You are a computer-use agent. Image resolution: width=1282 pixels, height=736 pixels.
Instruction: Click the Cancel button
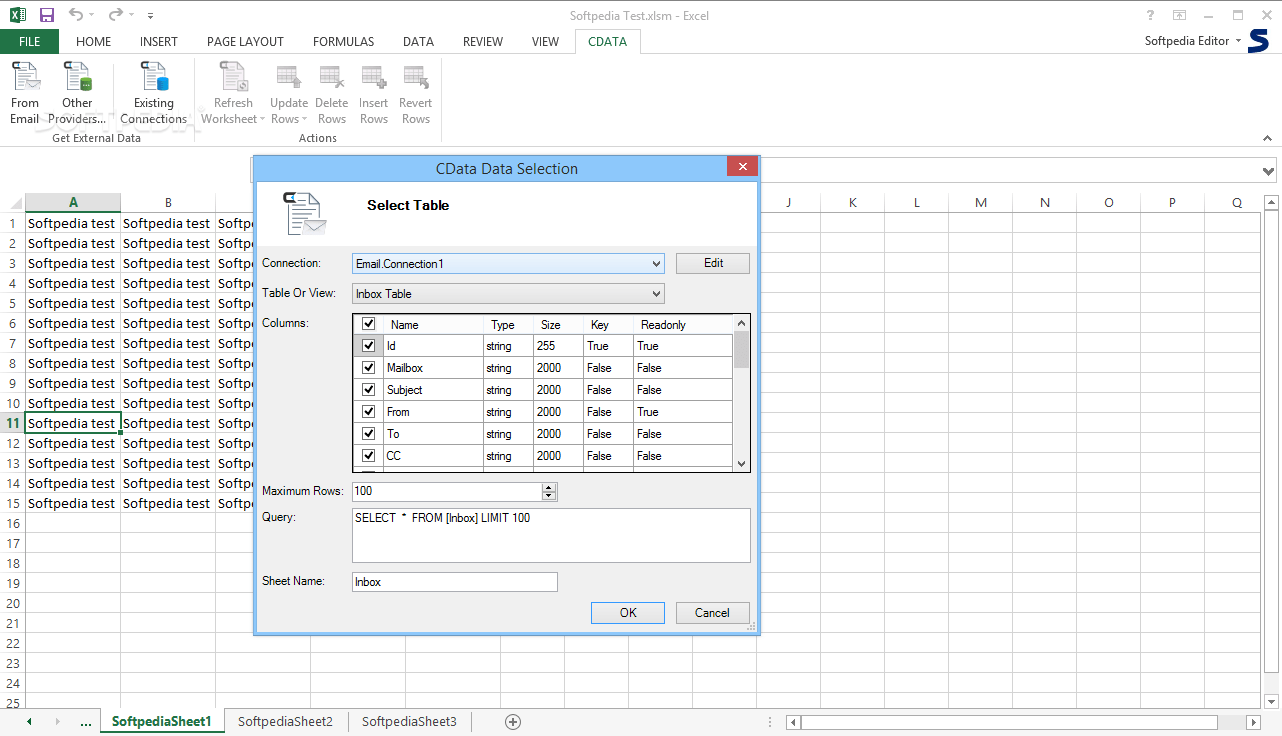coord(712,613)
